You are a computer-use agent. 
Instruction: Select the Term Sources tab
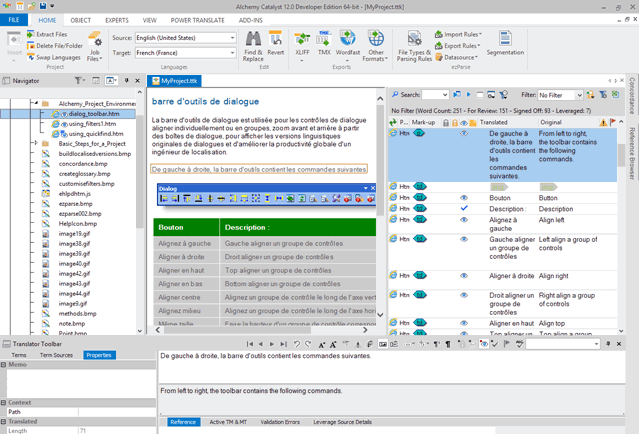coord(56,355)
